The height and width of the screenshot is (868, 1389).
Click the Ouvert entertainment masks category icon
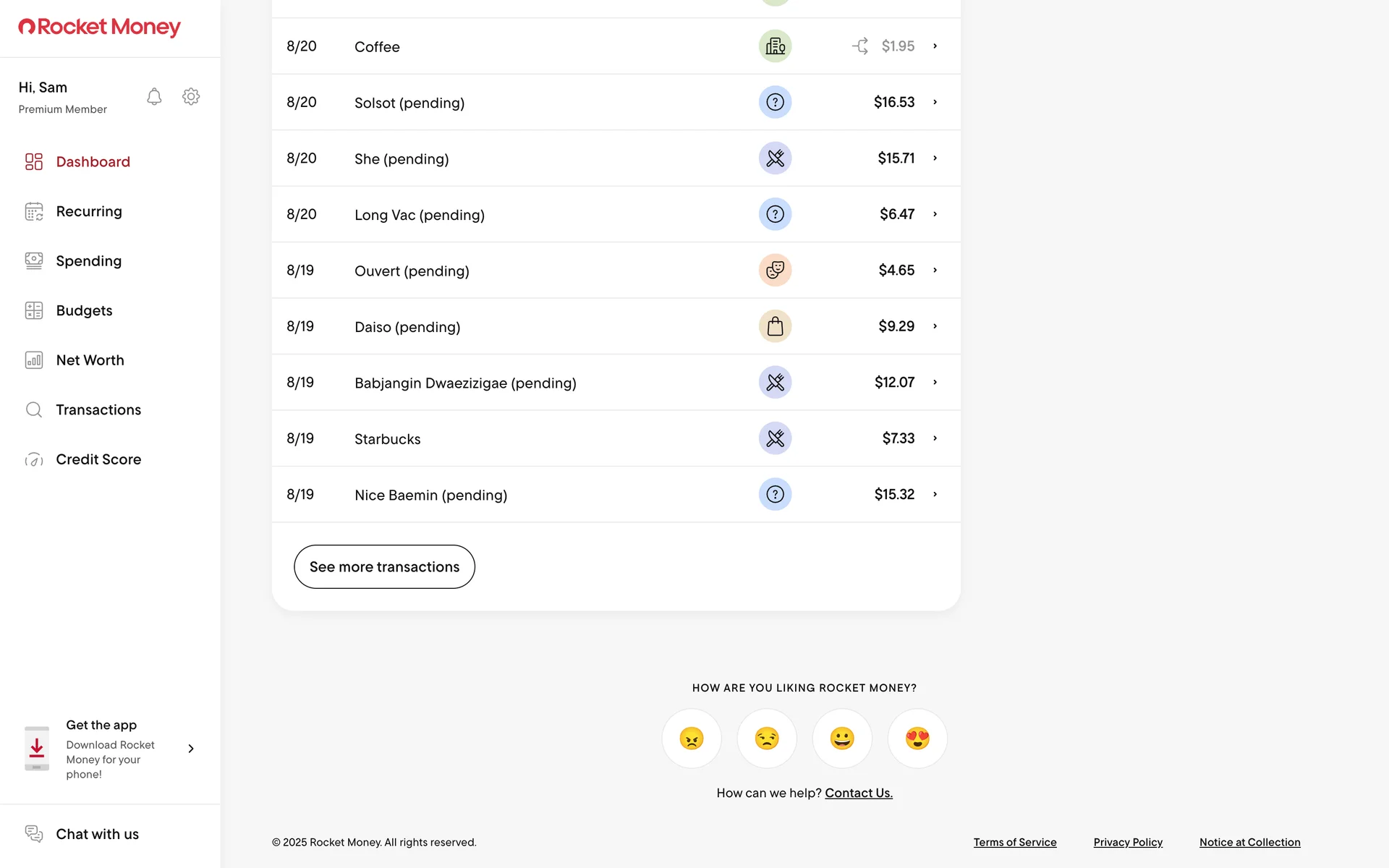[x=775, y=271]
